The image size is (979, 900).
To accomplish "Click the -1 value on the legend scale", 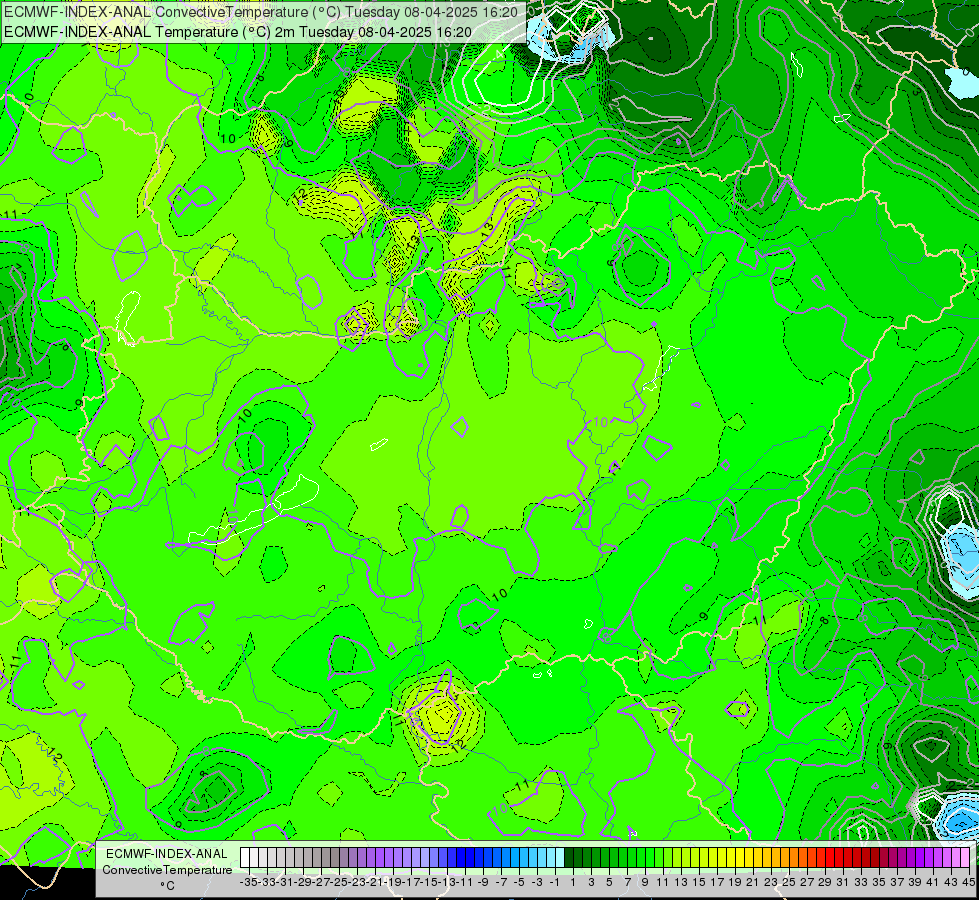I will pyautogui.click(x=554, y=882).
